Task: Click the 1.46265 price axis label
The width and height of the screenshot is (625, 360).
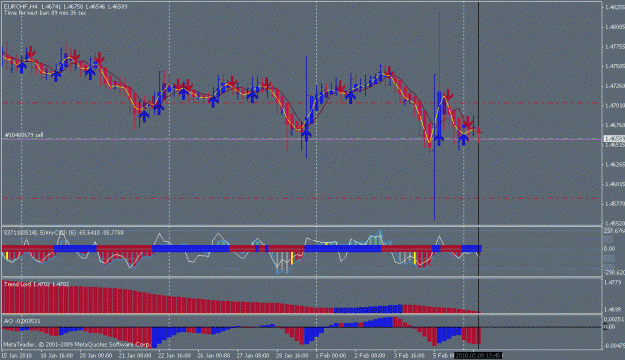Action: 615,164
